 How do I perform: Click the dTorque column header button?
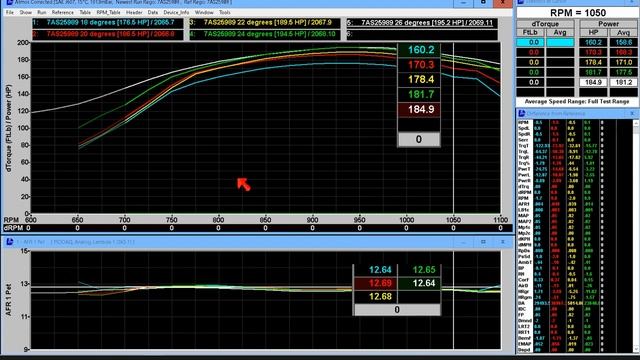[x=545, y=24]
